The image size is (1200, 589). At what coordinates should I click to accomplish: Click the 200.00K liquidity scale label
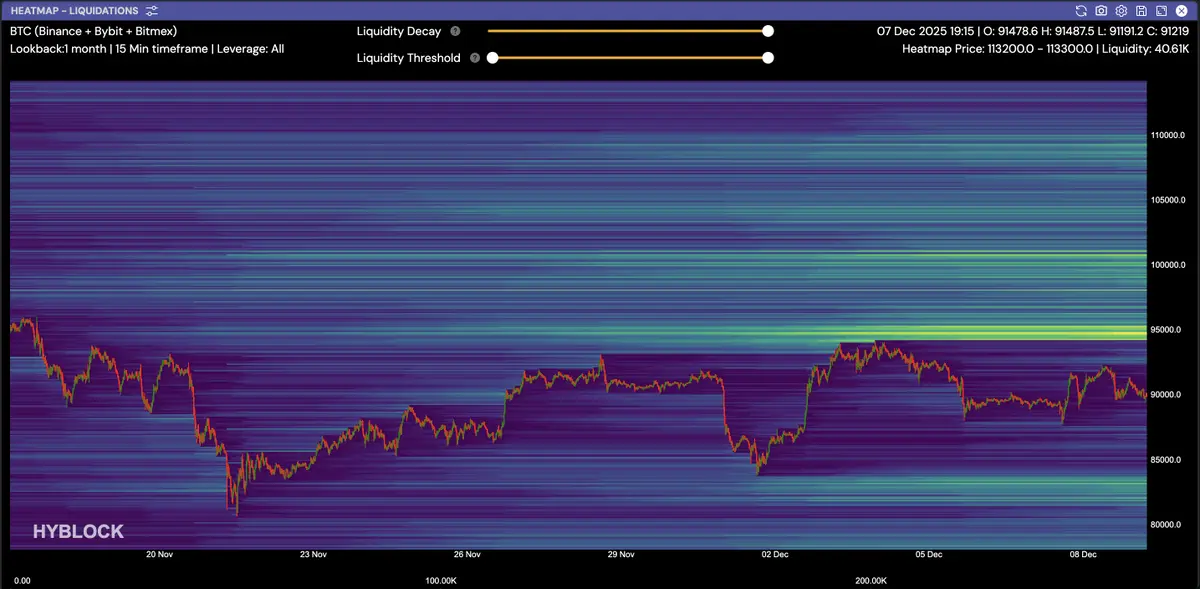point(871,580)
